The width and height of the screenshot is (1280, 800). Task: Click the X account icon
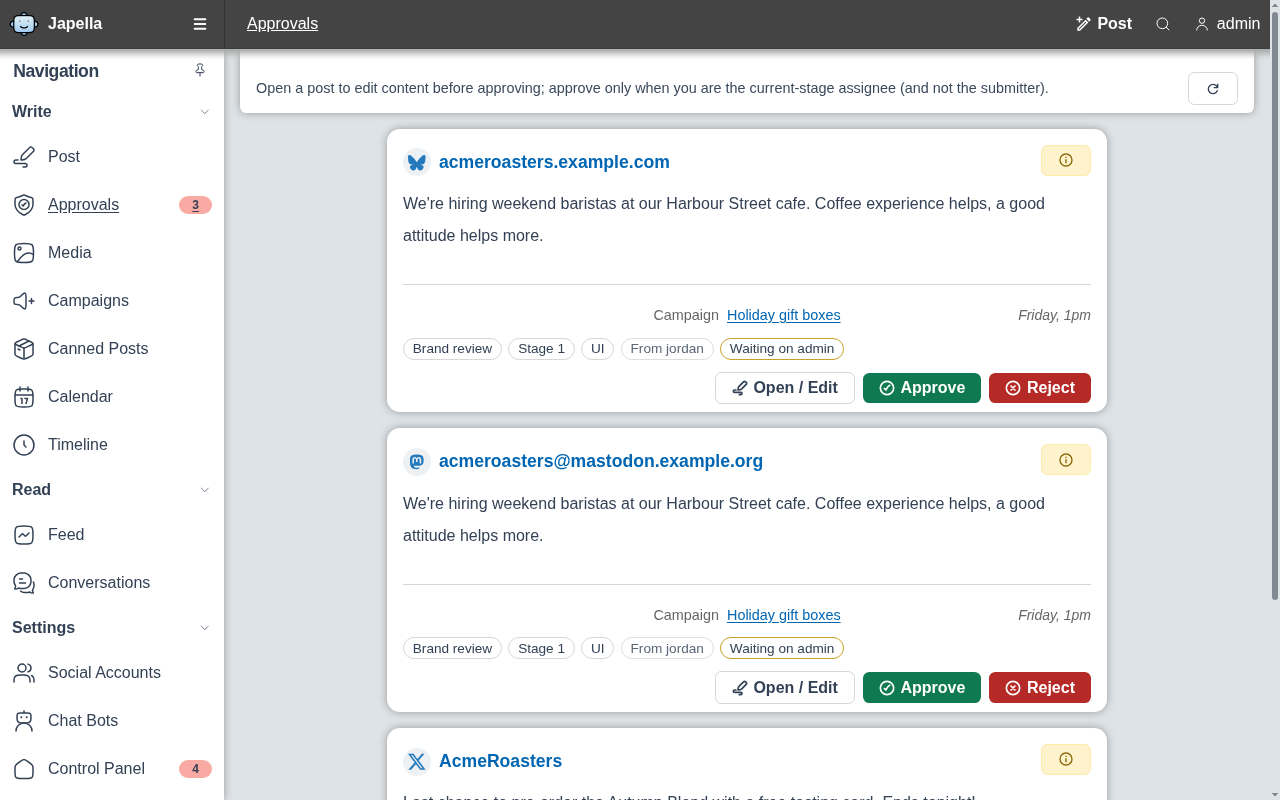point(417,761)
